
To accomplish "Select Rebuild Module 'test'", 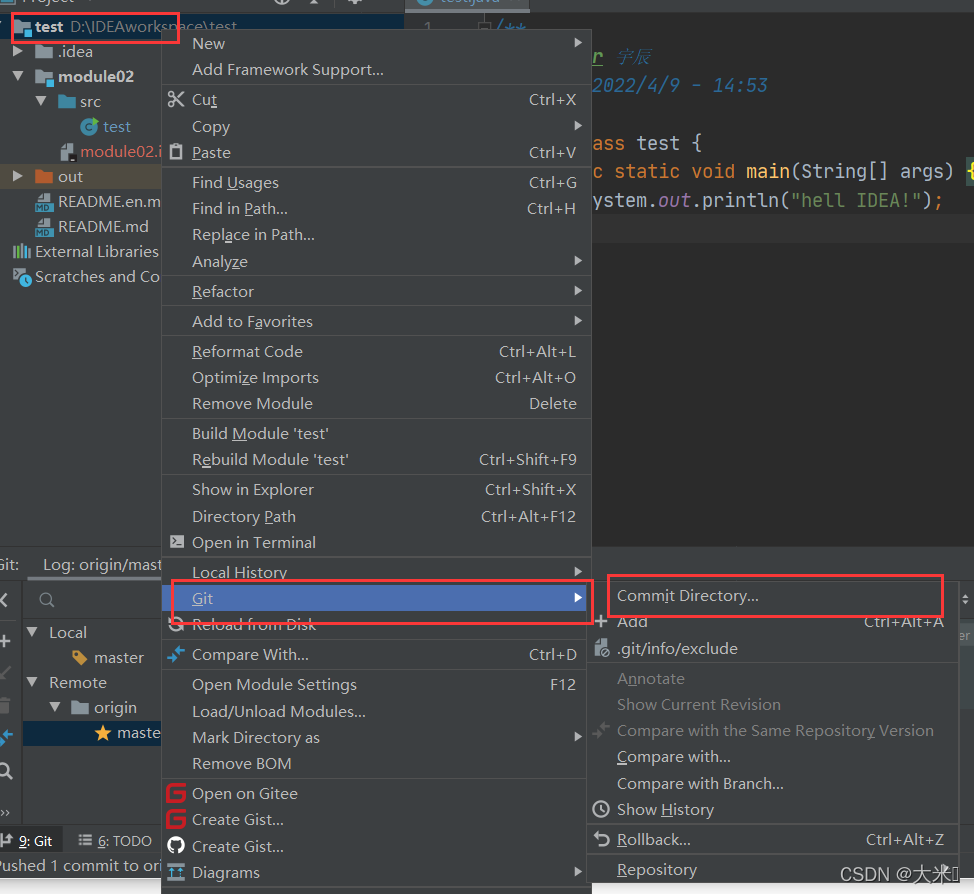I will (x=376, y=460).
